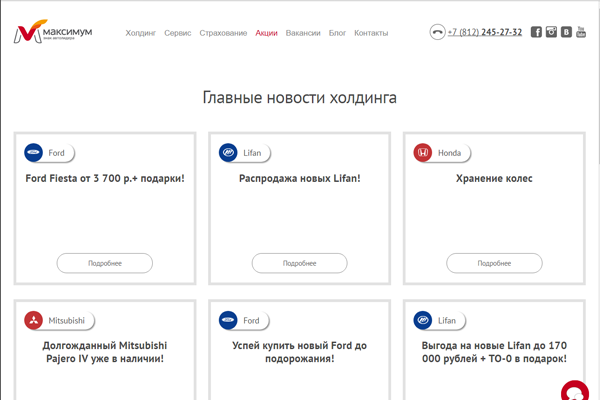Go to the Сервис menu section
The image size is (600, 400).
tap(178, 33)
